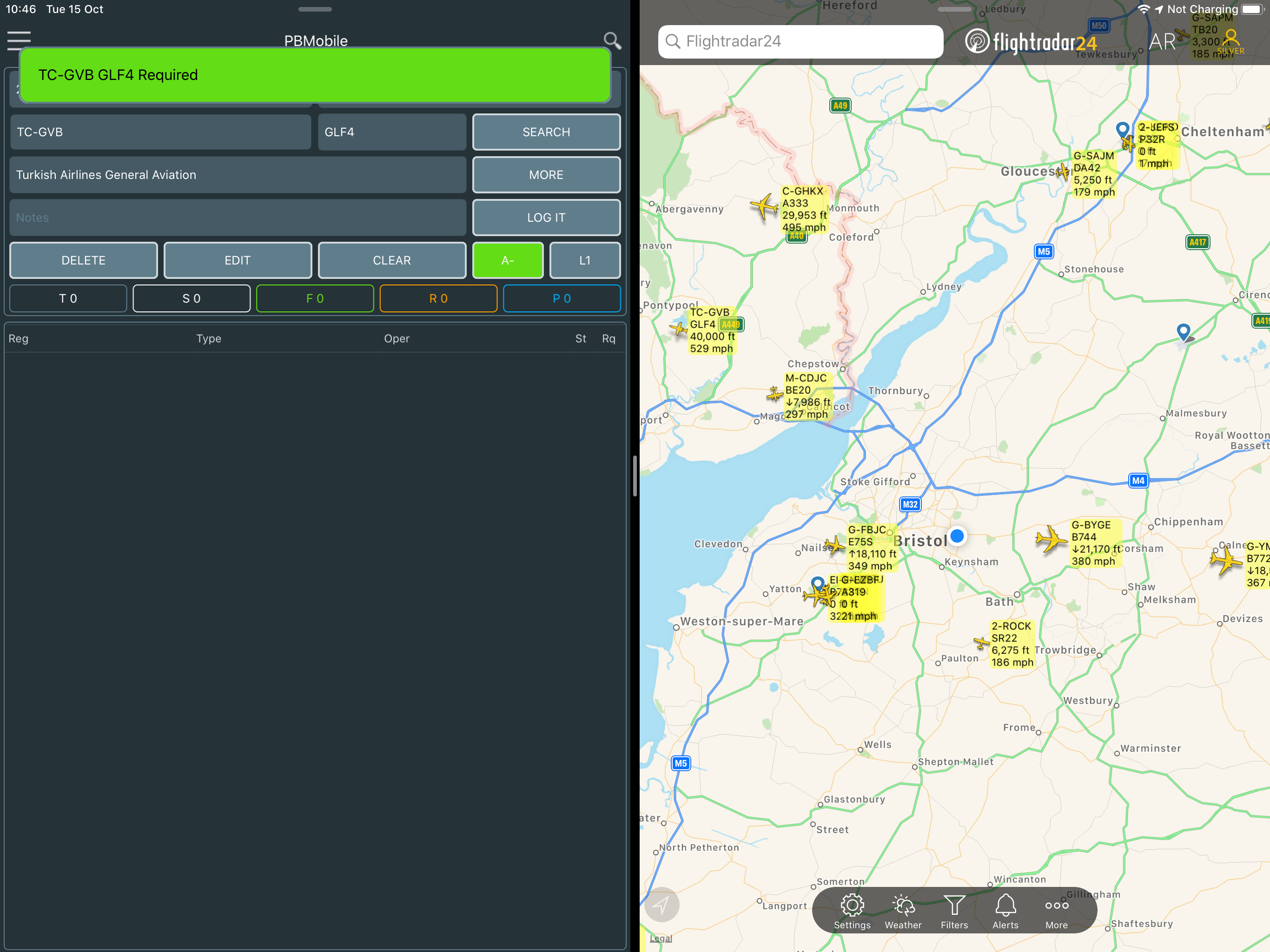Viewport: 1270px width, 952px height.
Task: Click the CLEAR button
Action: click(x=391, y=260)
